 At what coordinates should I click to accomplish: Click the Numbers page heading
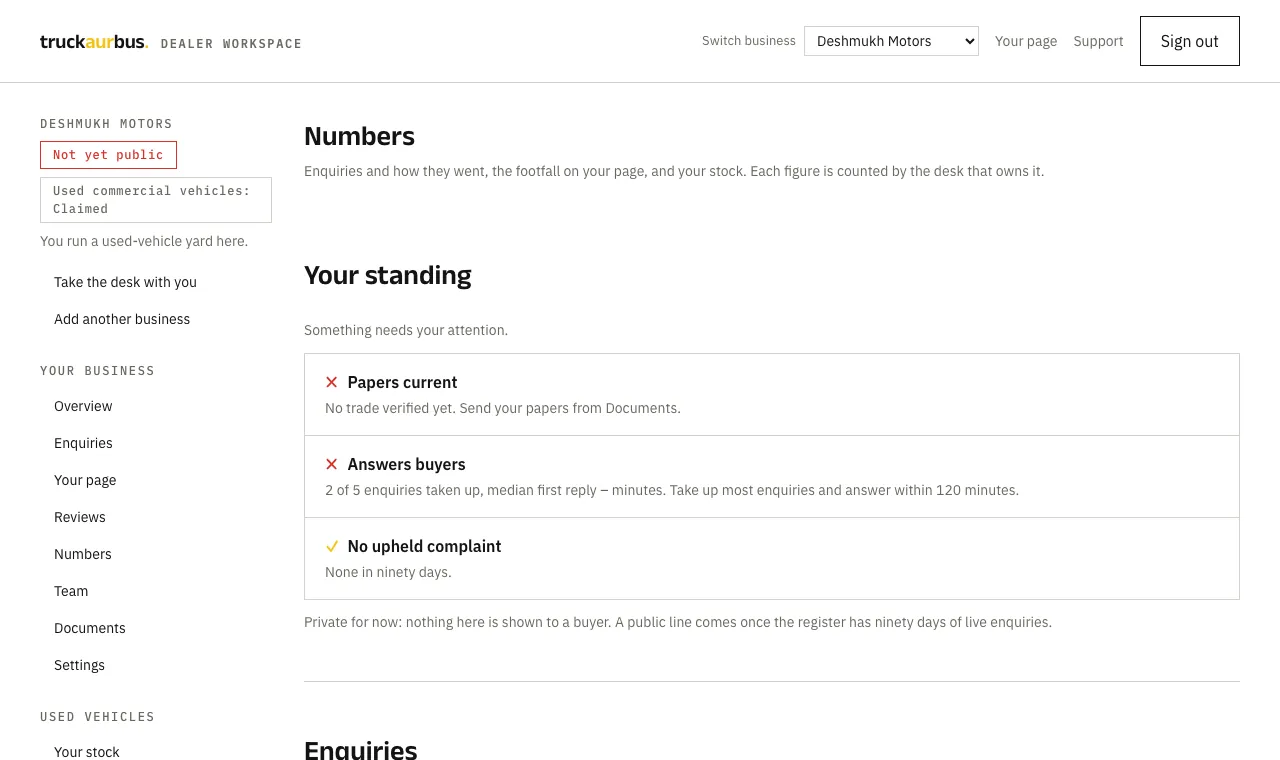[x=359, y=136]
